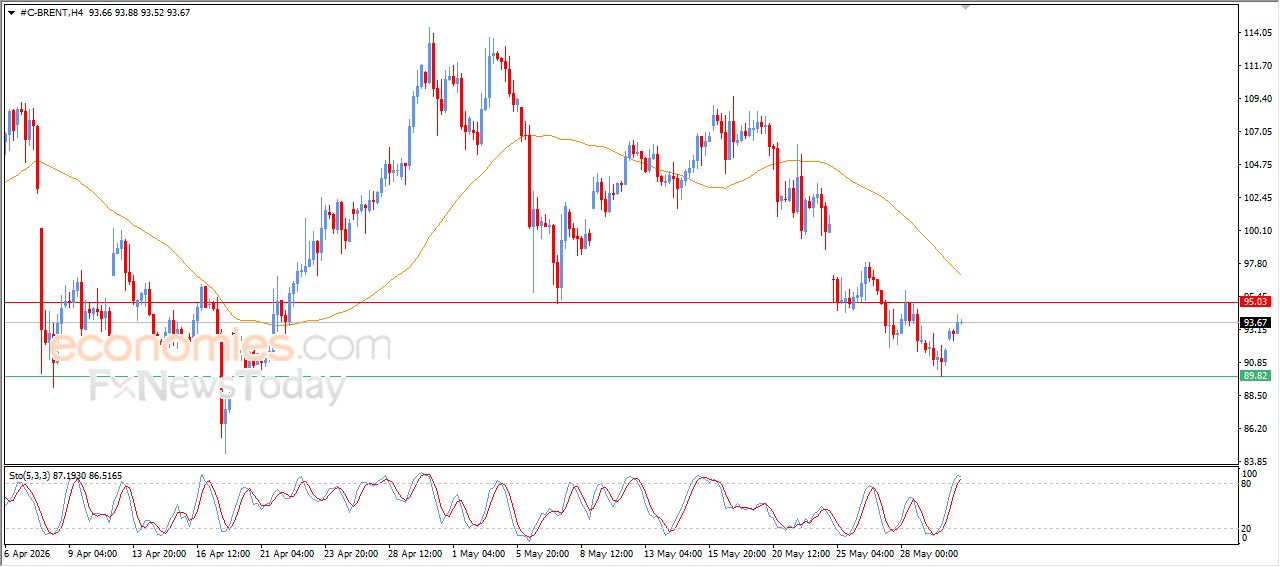This screenshot has height=567, width=1280.
Task: Click the 107.05 price axis value
Action: [x=1257, y=132]
